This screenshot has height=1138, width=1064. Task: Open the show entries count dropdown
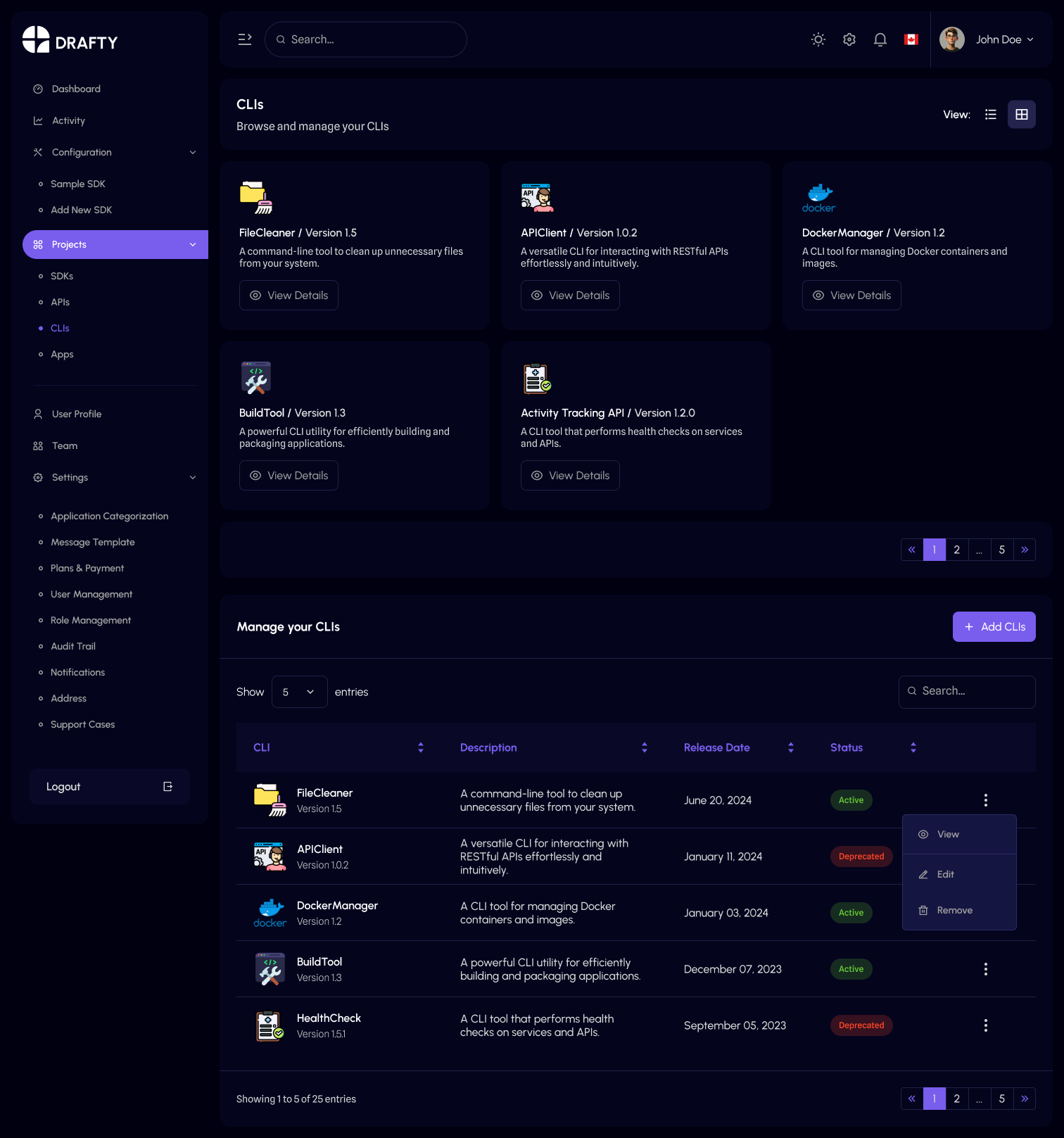point(299,692)
